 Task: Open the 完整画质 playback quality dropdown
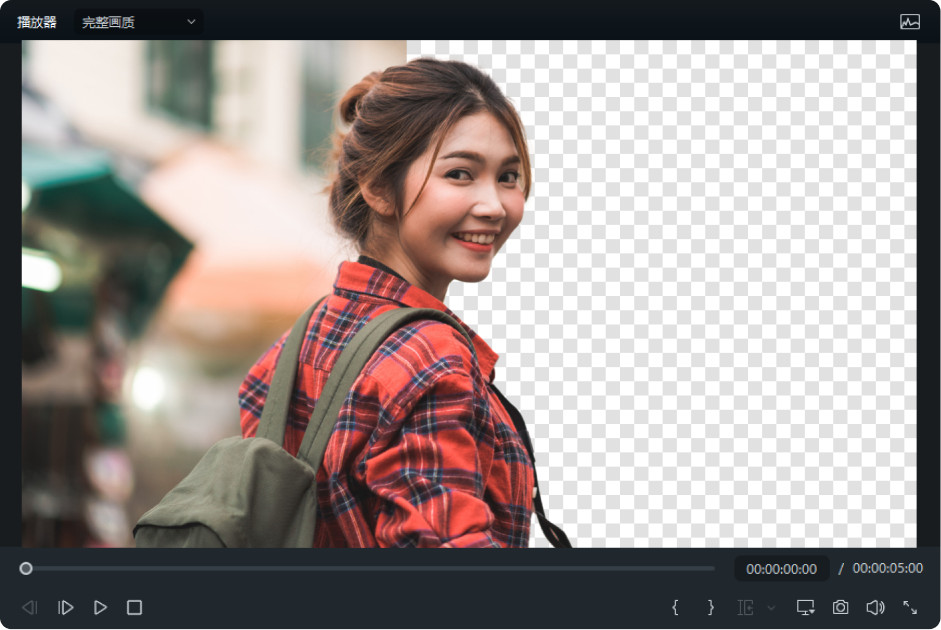(139, 22)
